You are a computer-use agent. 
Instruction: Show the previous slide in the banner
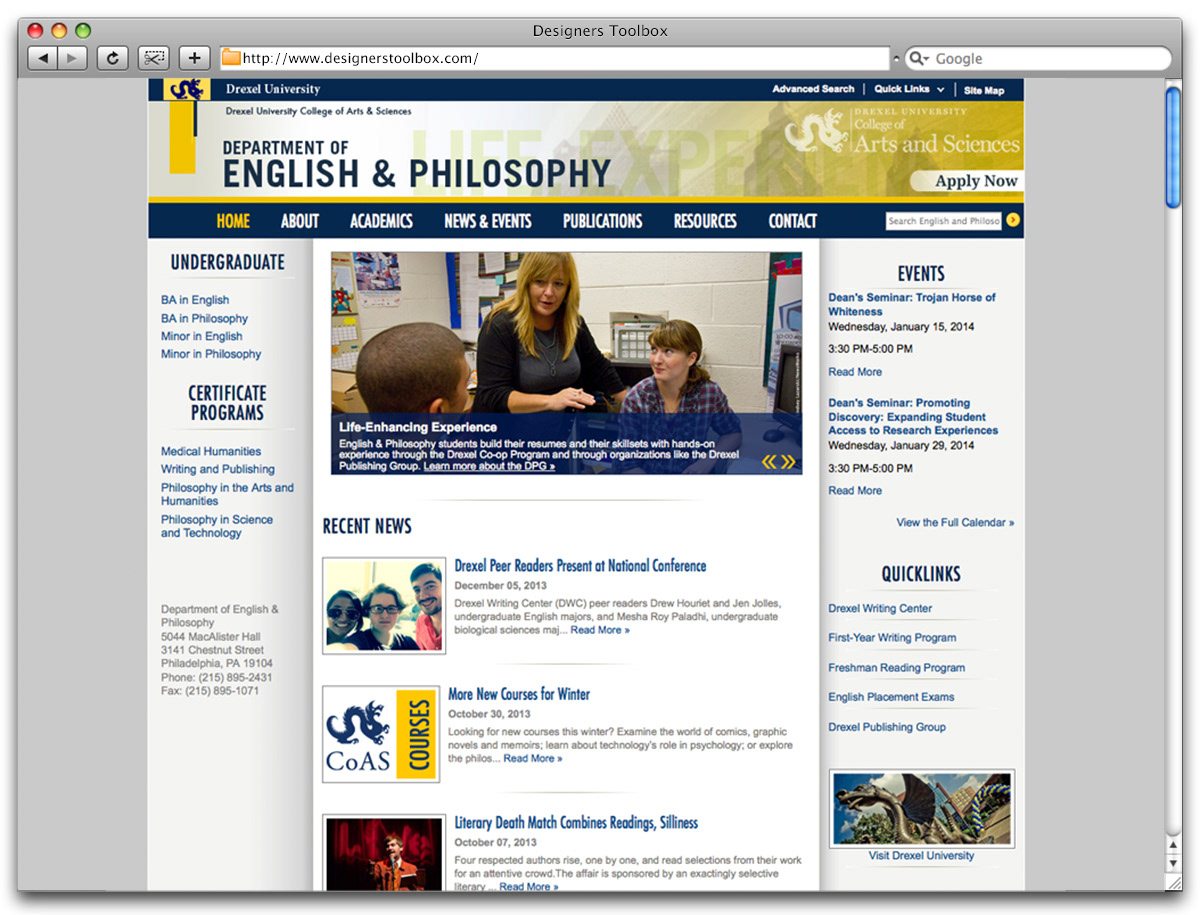769,462
